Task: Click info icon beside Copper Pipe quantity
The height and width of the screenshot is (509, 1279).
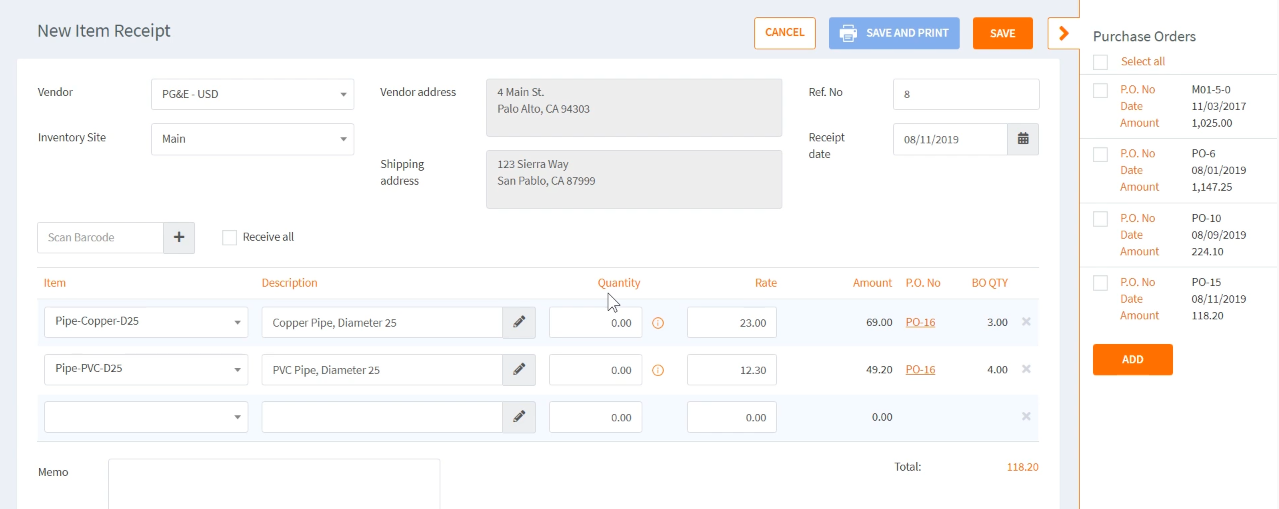Action: coord(658,323)
